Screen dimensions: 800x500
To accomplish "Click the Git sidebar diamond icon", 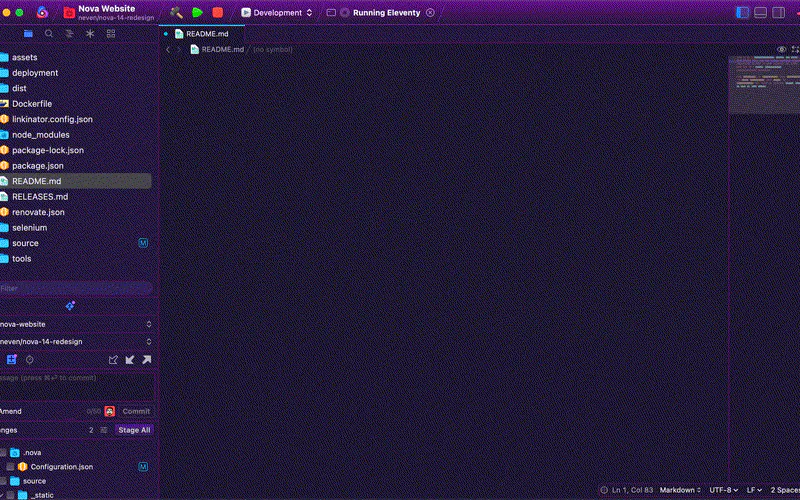I will click(x=70, y=306).
